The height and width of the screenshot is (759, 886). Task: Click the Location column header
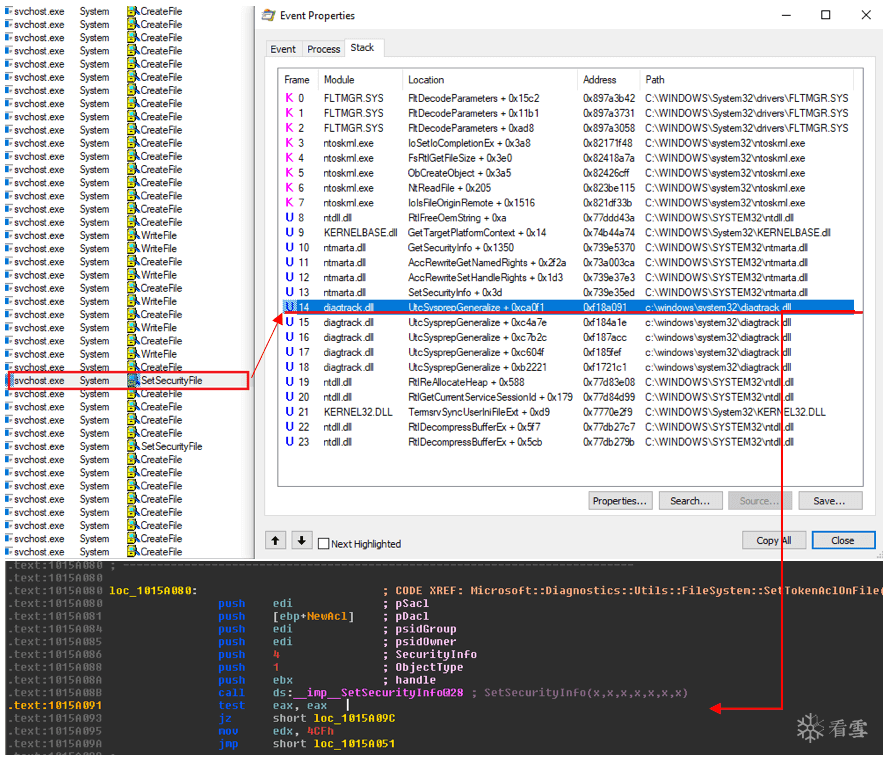pos(490,80)
